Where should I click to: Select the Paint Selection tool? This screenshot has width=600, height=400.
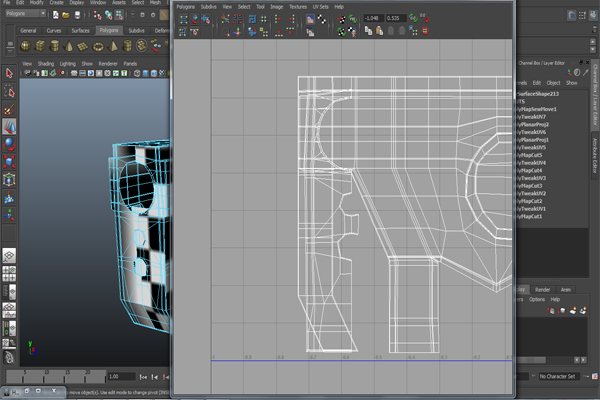(x=9, y=109)
